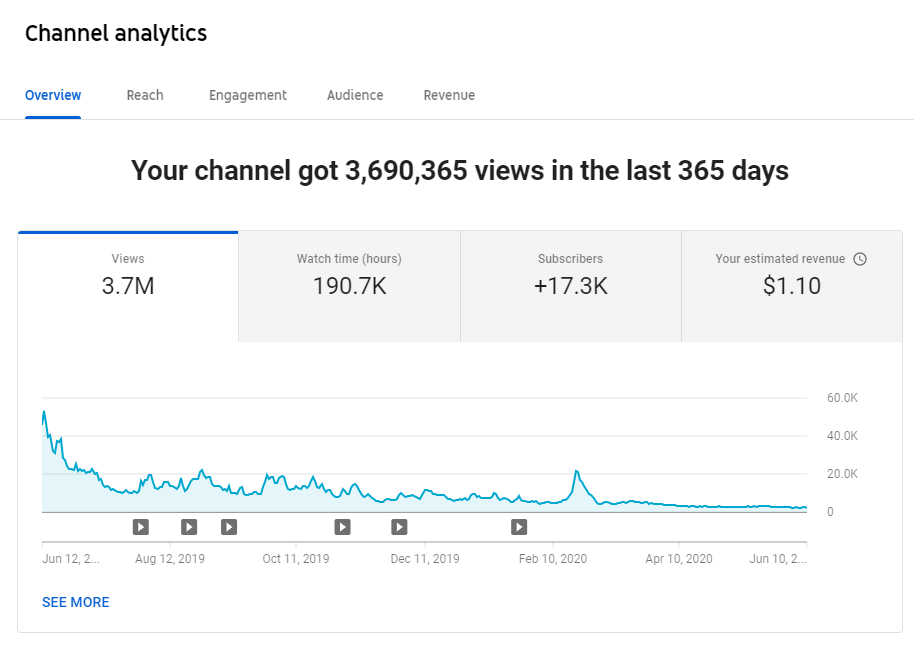This screenshot has height=652, width=914.
Task: Click the first video marker near Aug 2019
Action: [140, 527]
